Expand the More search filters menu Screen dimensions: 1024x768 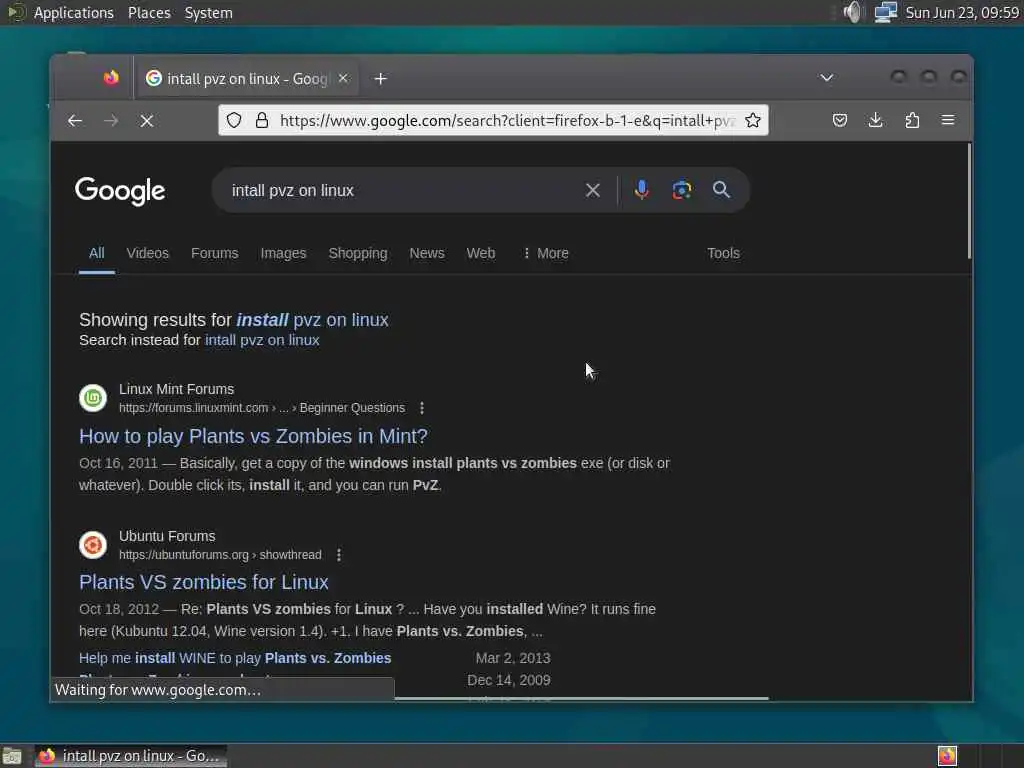(x=546, y=253)
